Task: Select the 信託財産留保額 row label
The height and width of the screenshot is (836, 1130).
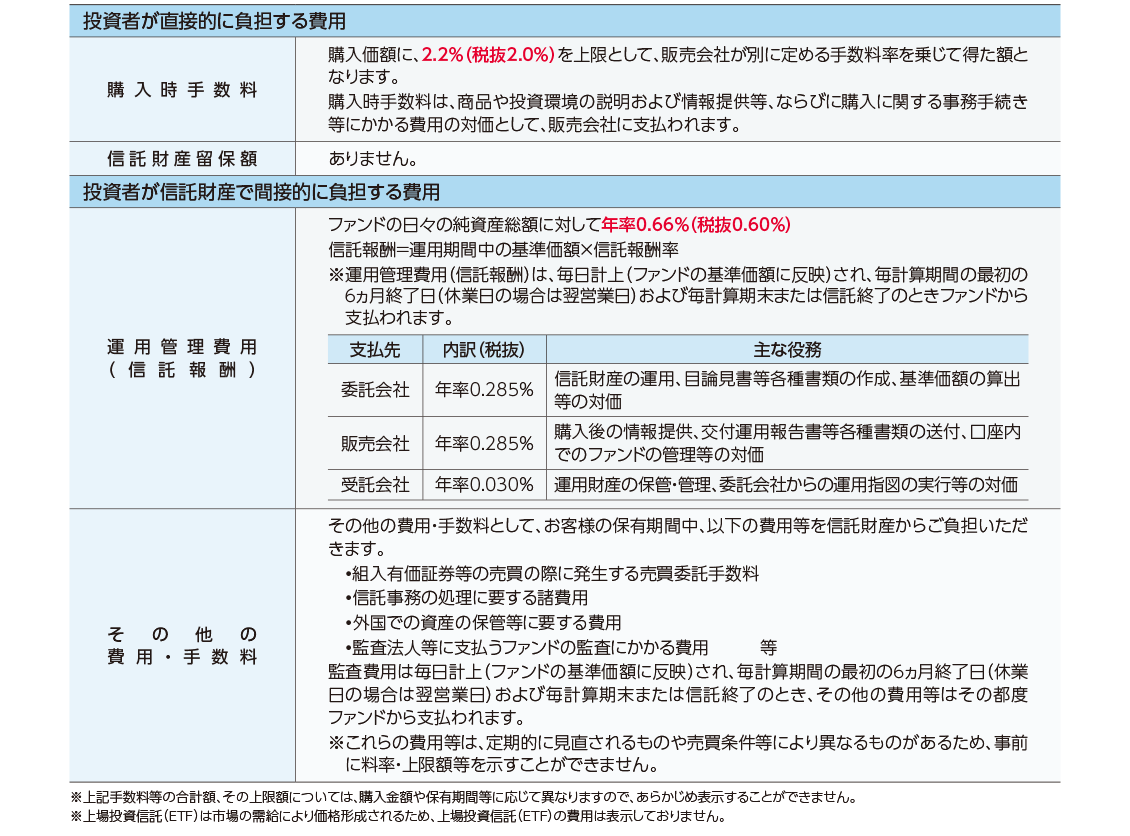Action: pos(182,158)
